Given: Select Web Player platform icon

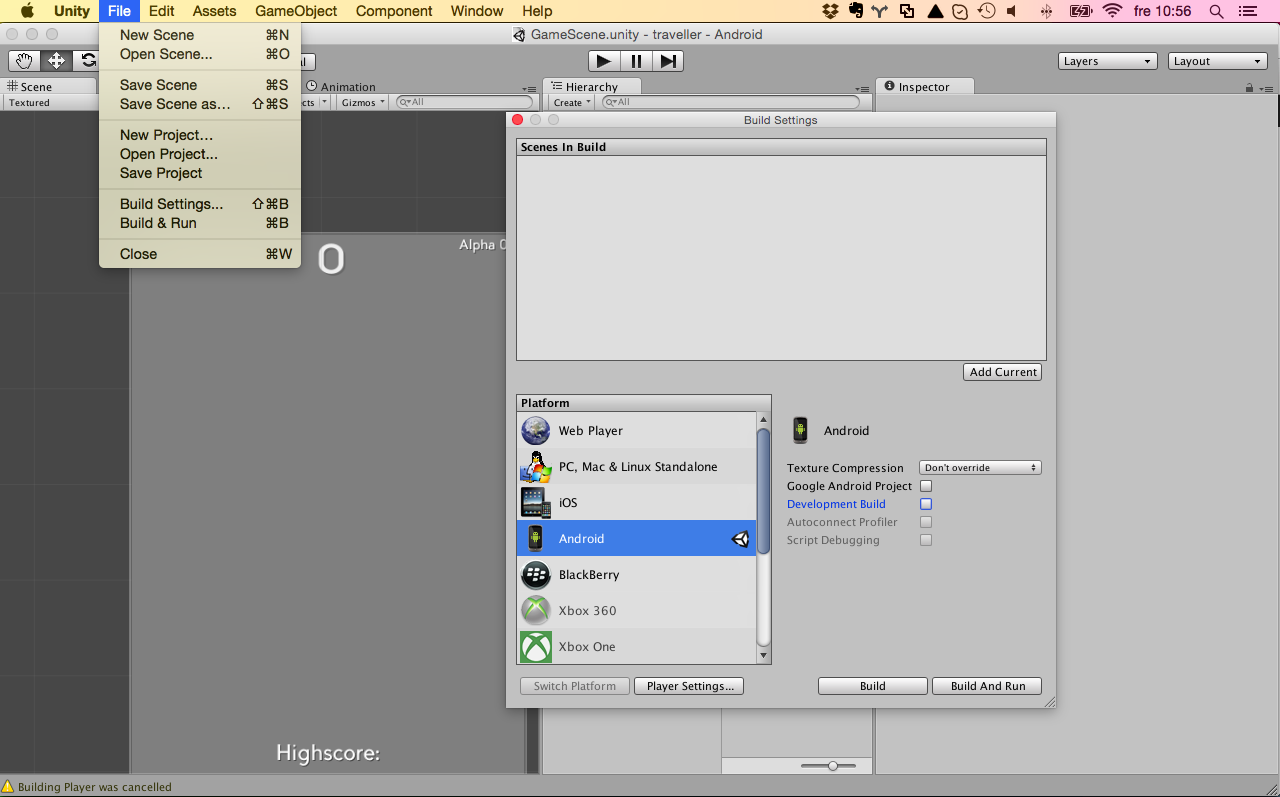Looking at the screenshot, I should tap(536, 431).
